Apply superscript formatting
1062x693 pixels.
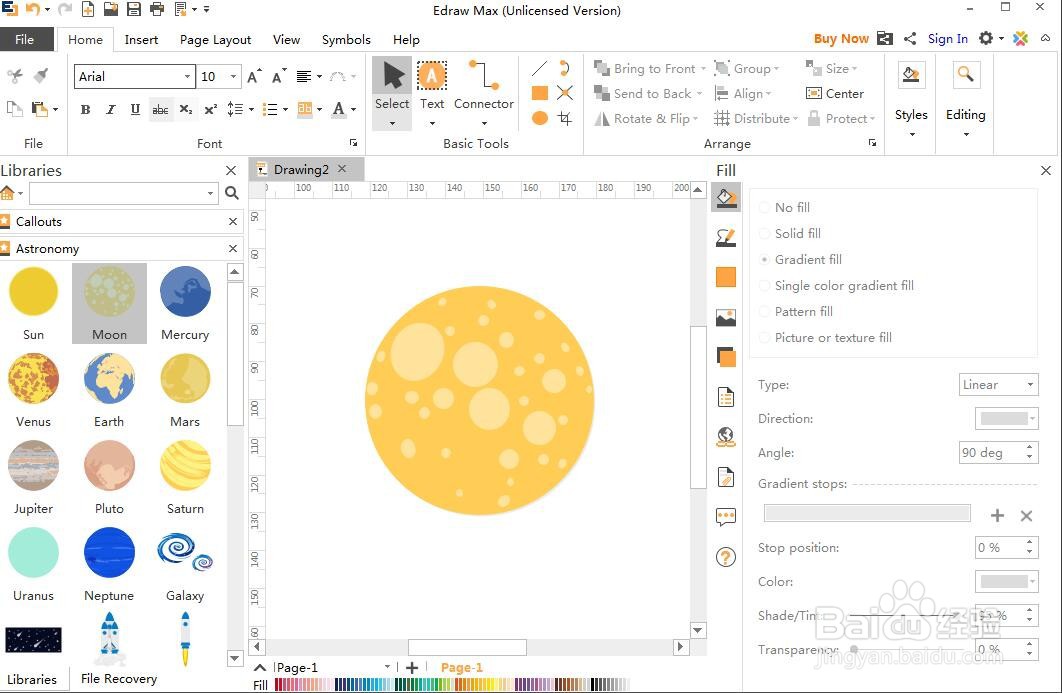click(211, 109)
